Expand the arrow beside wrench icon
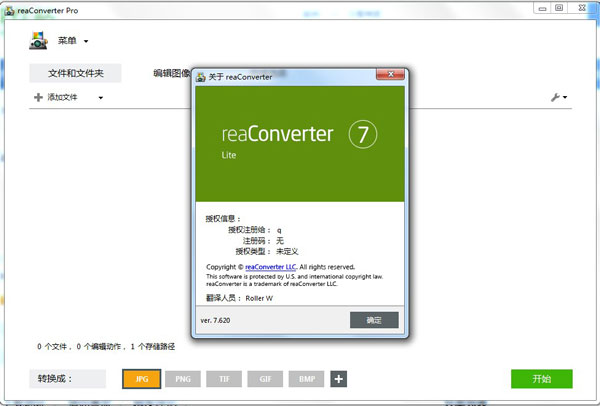The image size is (600, 406). tap(565, 98)
